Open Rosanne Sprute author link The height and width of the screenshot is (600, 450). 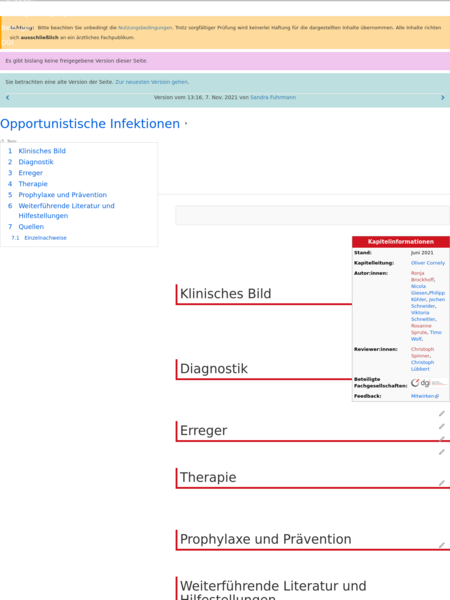pyautogui.click(x=419, y=329)
